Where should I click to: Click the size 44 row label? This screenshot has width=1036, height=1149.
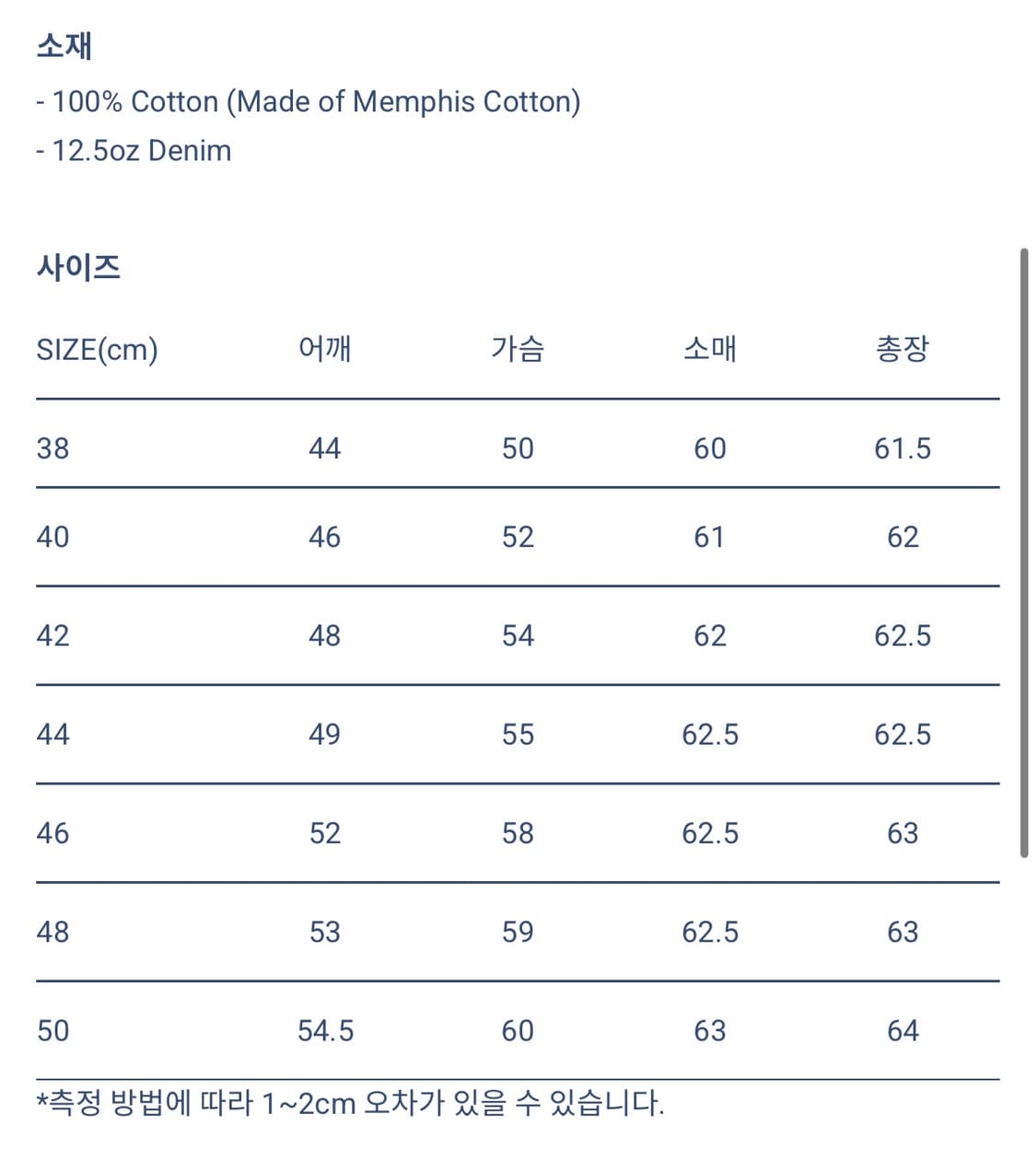(52, 734)
